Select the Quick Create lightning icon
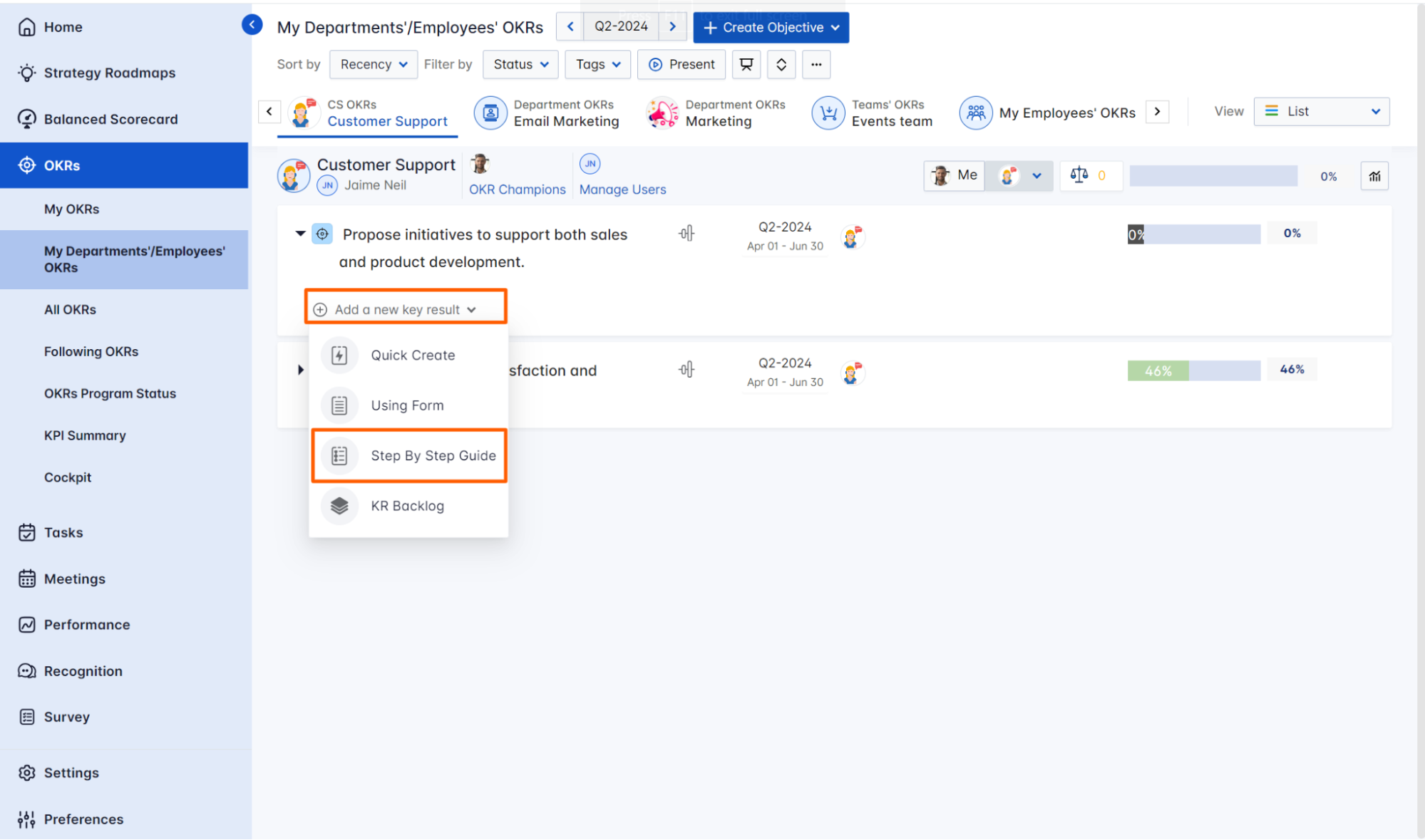 [339, 355]
